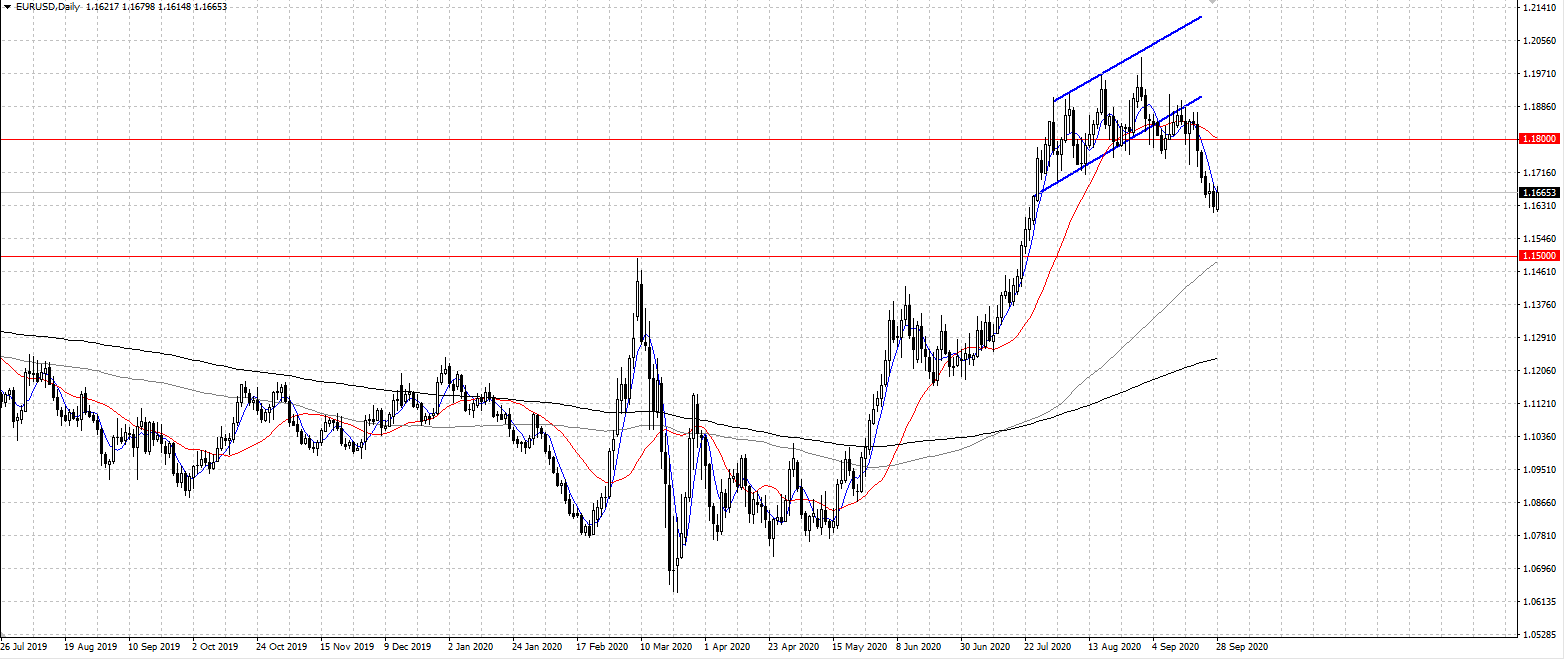
Task: Click the 10 Mar 2020 date label
Action: tap(666, 647)
